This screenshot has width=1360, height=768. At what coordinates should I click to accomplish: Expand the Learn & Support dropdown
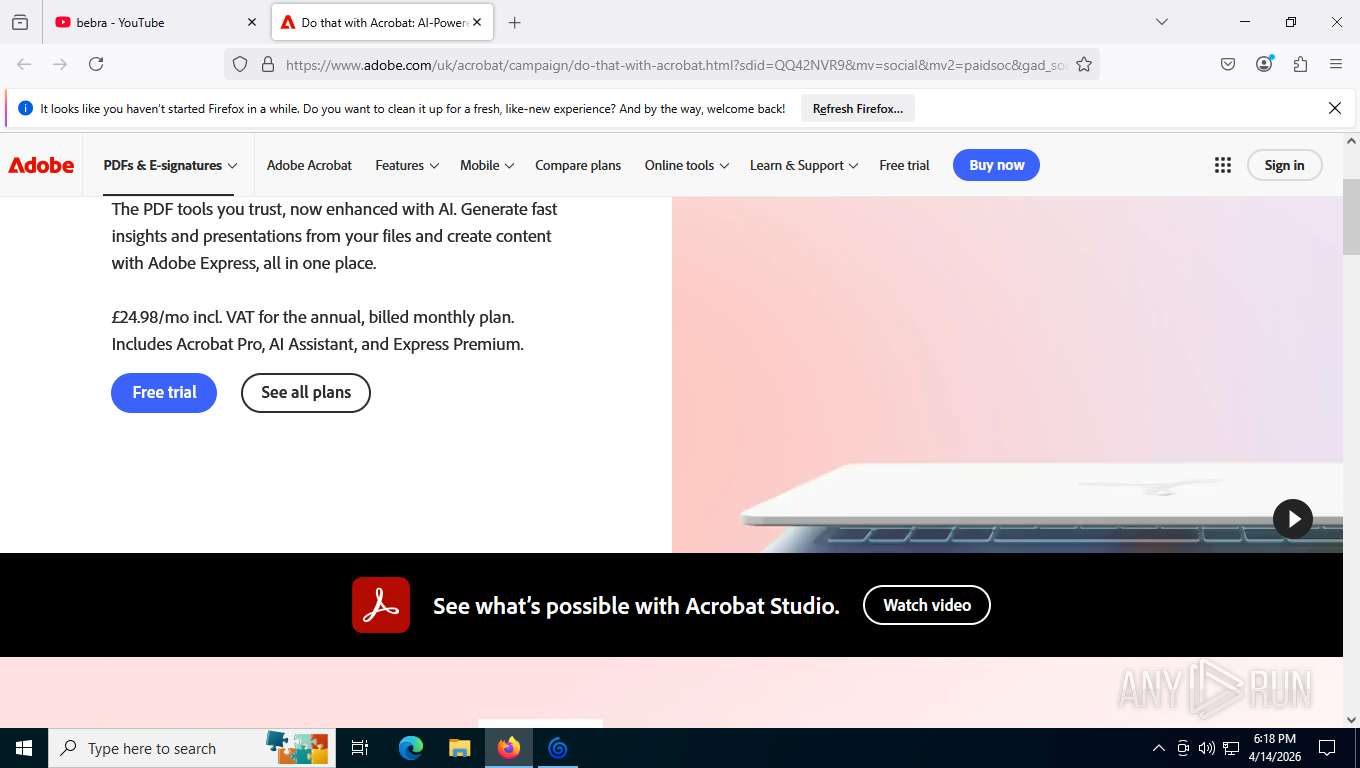804,165
